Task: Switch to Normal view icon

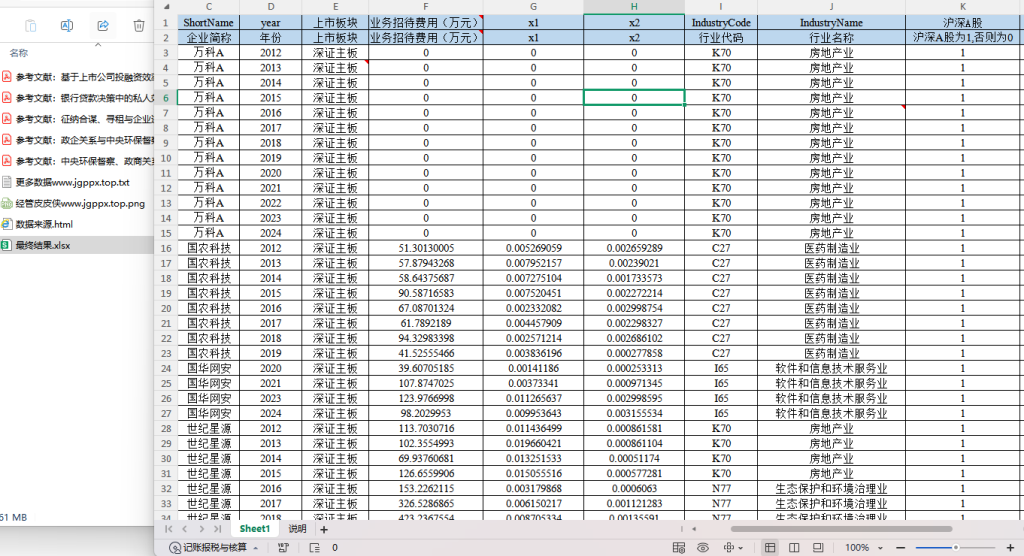Action: [770, 548]
